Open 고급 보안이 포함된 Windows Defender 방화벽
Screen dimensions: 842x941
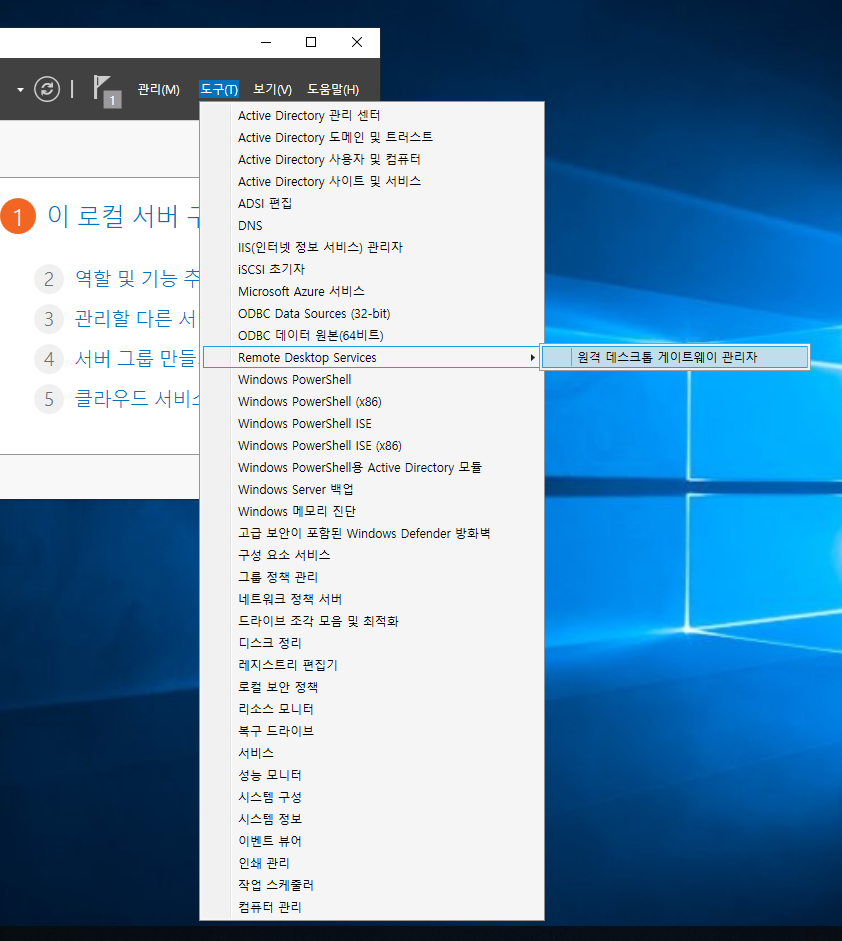pyautogui.click(x=373, y=534)
